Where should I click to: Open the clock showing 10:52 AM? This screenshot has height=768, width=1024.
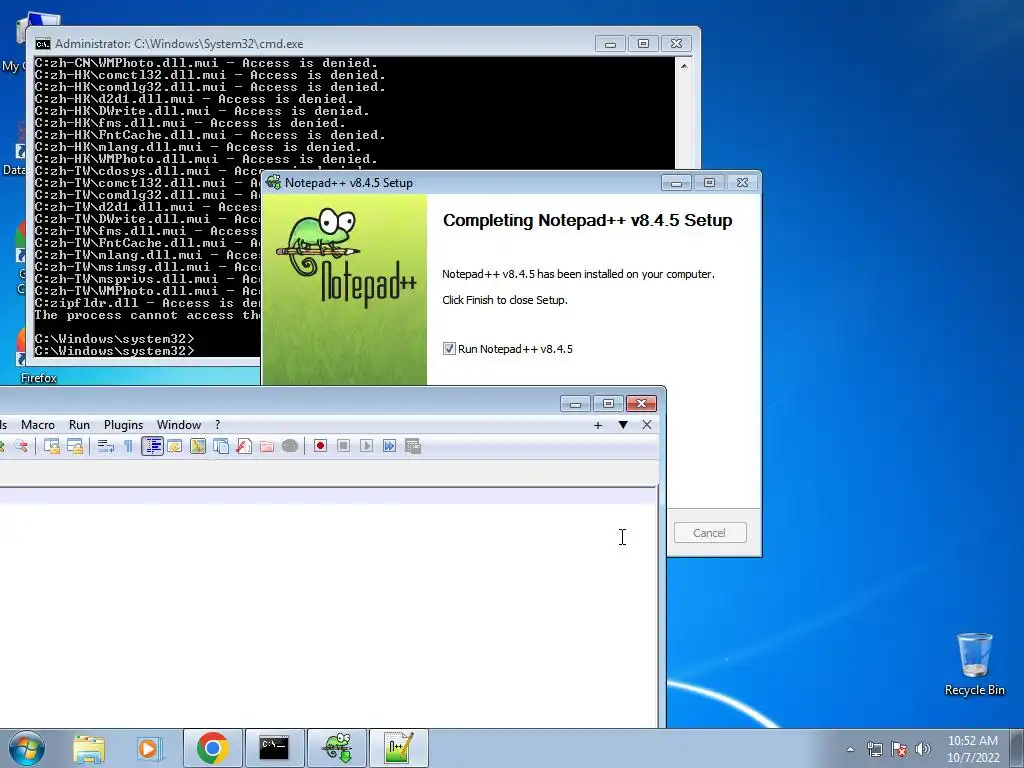tap(973, 749)
